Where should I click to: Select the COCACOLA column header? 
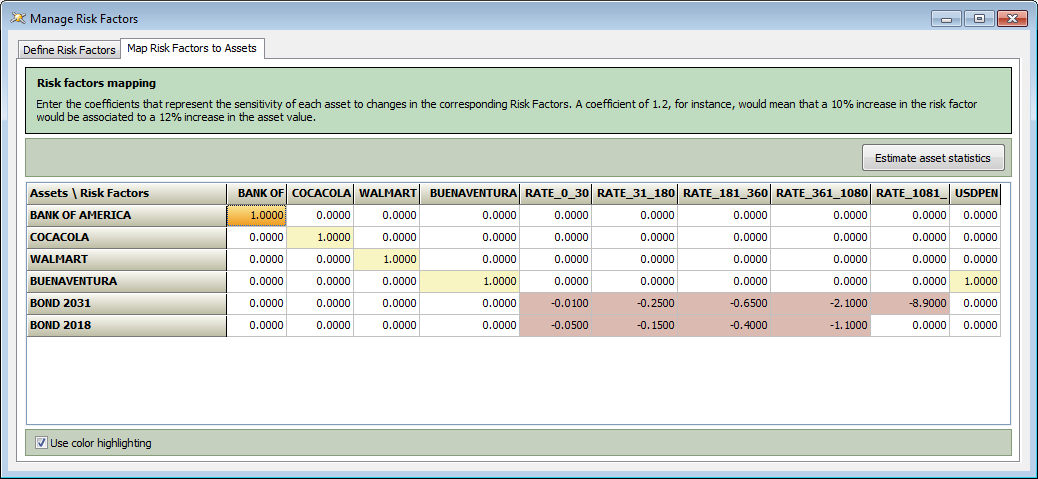(320, 193)
